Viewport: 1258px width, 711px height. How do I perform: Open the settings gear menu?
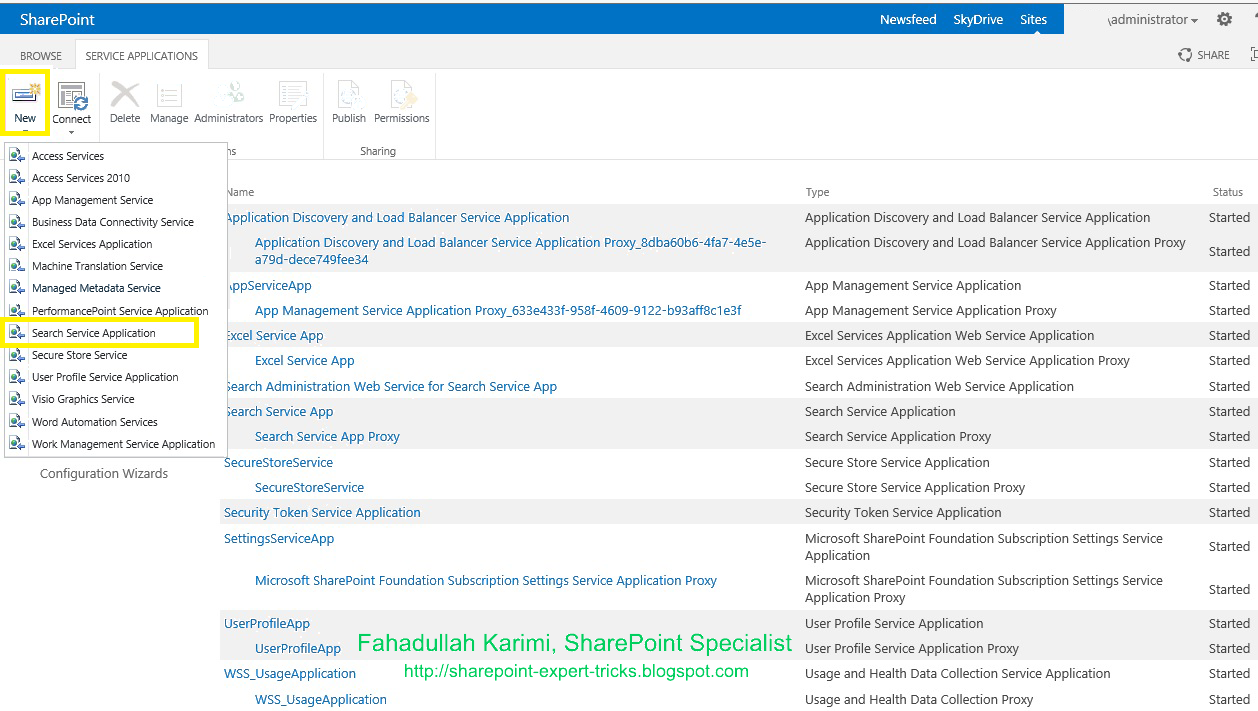[x=1224, y=18]
